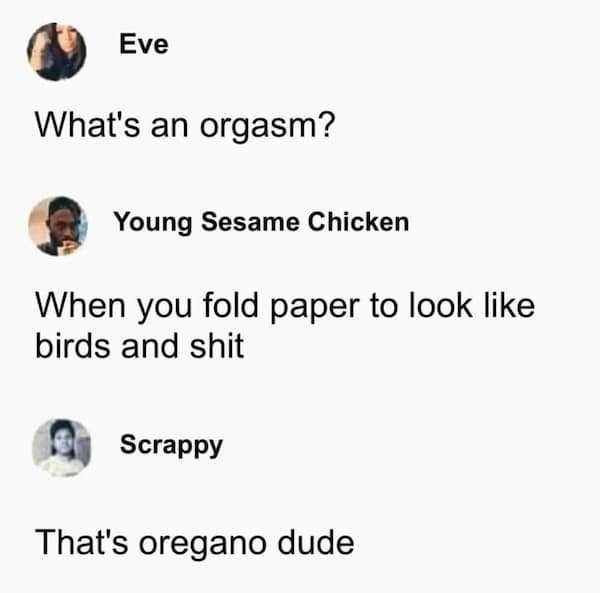Image resolution: width=600 pixels, height=593 pixels.
Task: Open Eve's profile picture
Action: point(57,52)
